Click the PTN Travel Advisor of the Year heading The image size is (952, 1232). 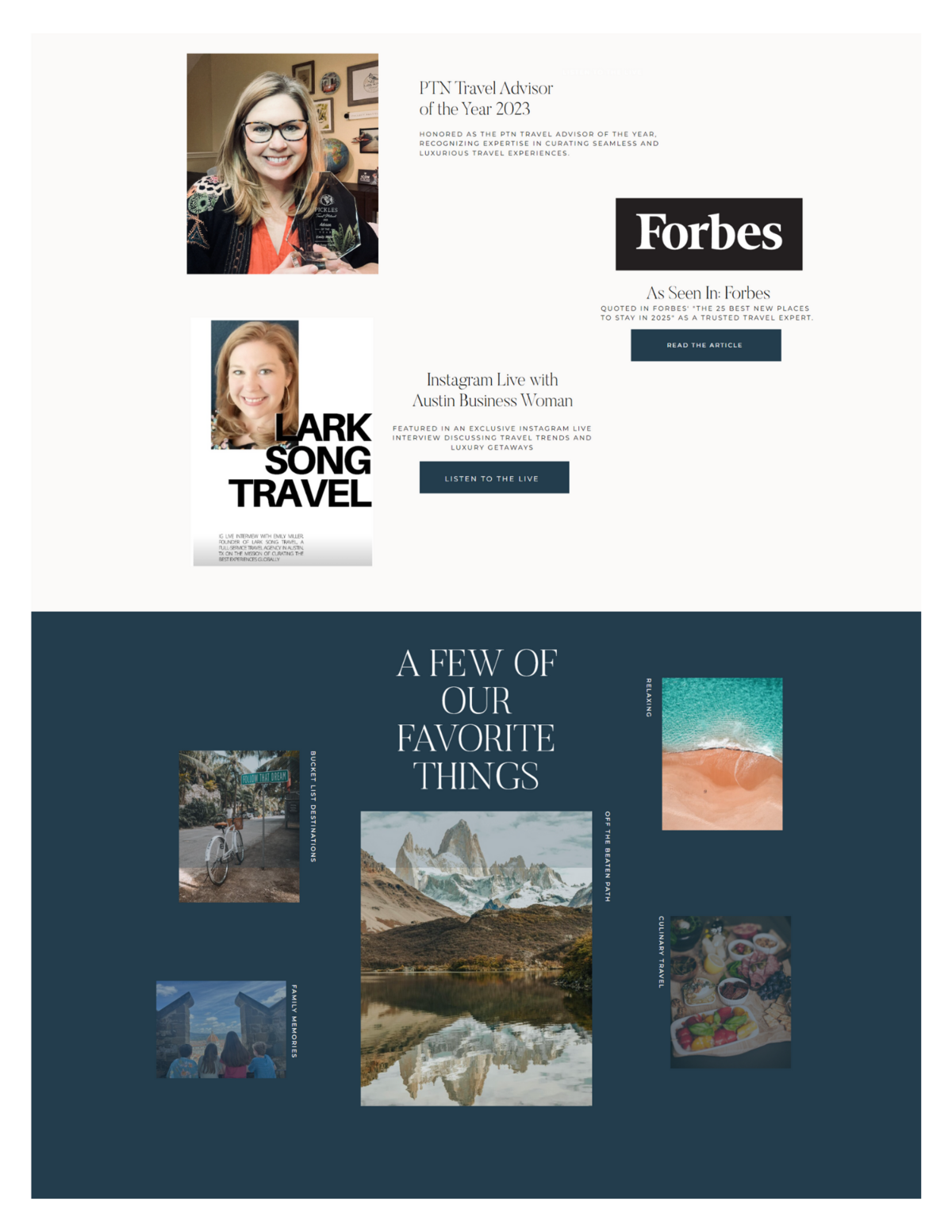[486, 98]
